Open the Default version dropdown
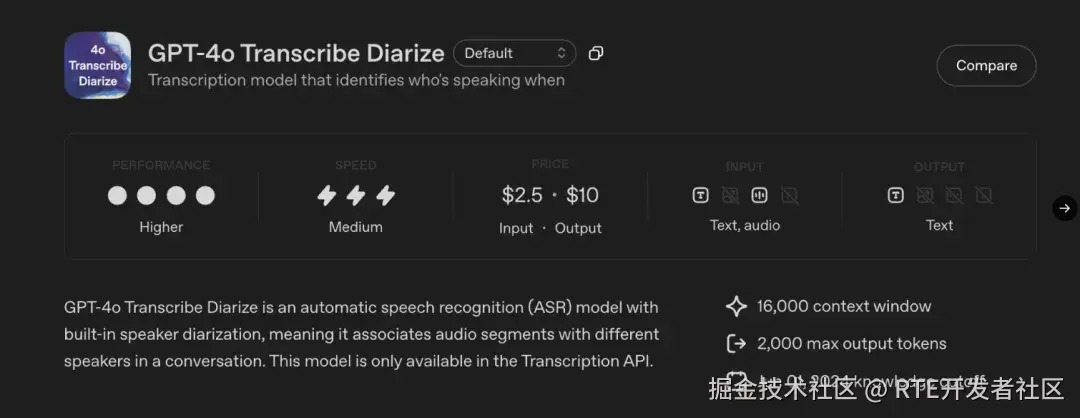This screenshot has height=418, width=1080. pyautogui.click(x=515, y=53)
